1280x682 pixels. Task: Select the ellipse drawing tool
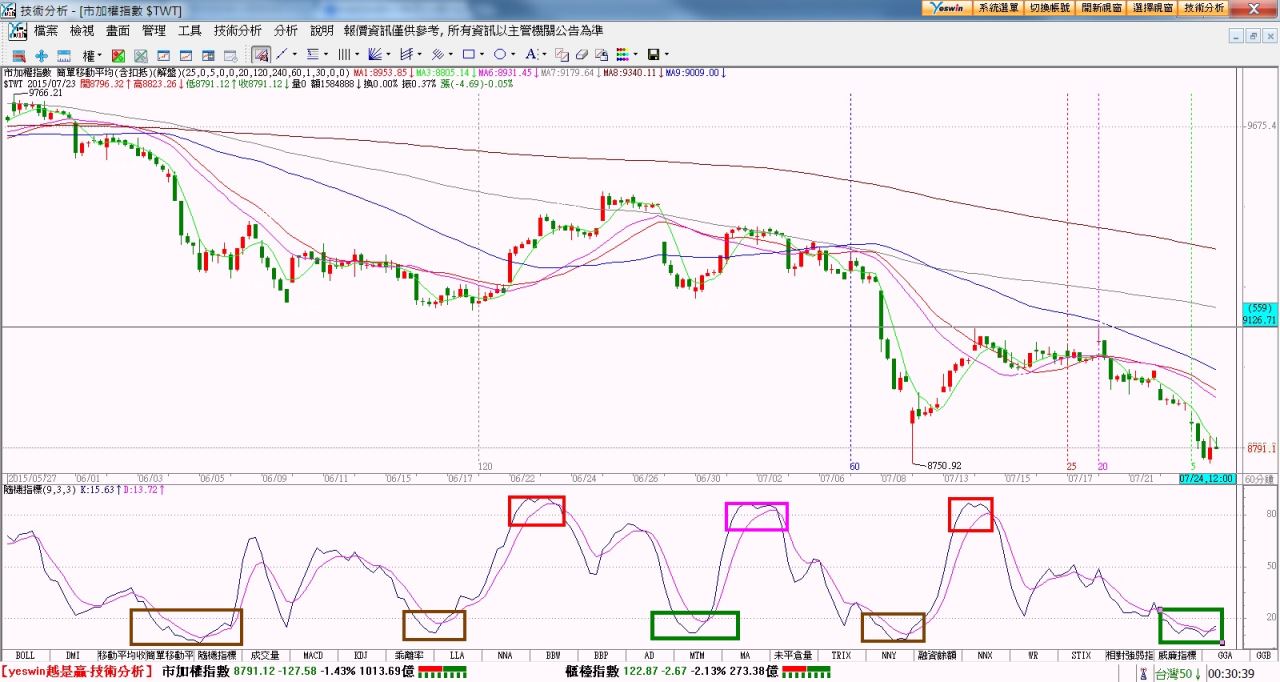[500, 55]
